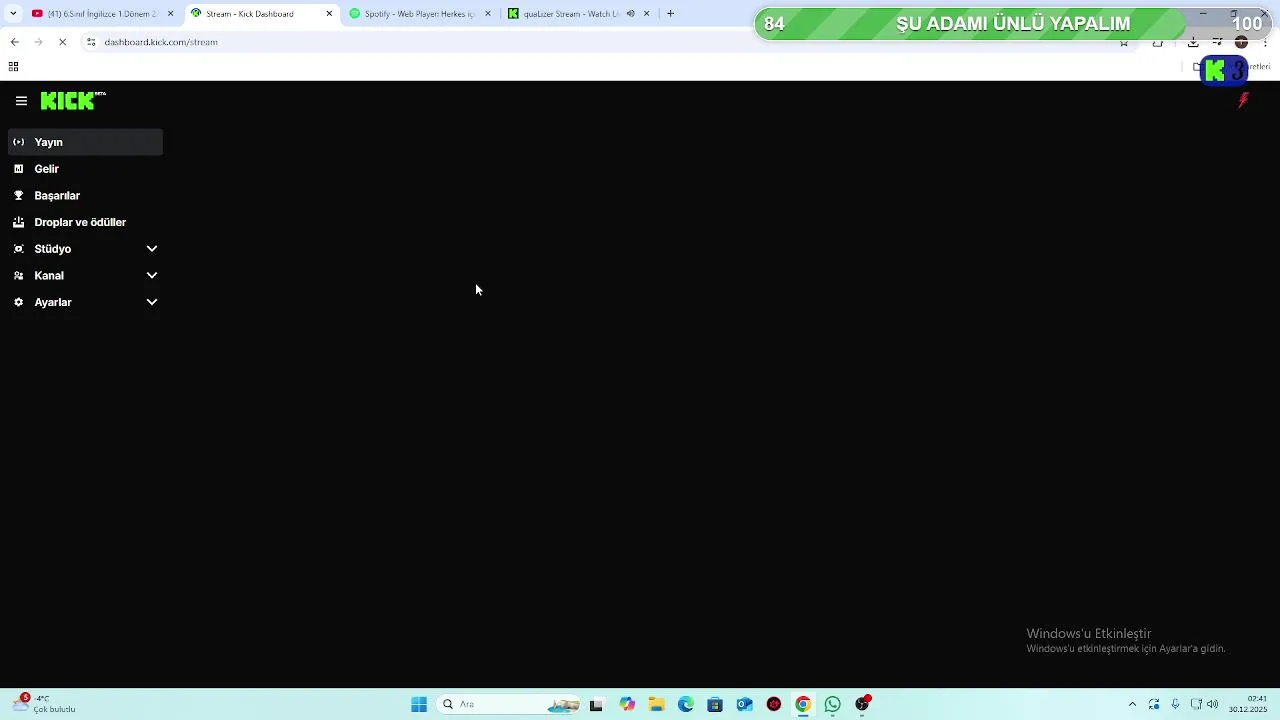Select the Kanal sidebar item
The width and height of the screenshot is (1280, 720).
click(x=85, y=275)
